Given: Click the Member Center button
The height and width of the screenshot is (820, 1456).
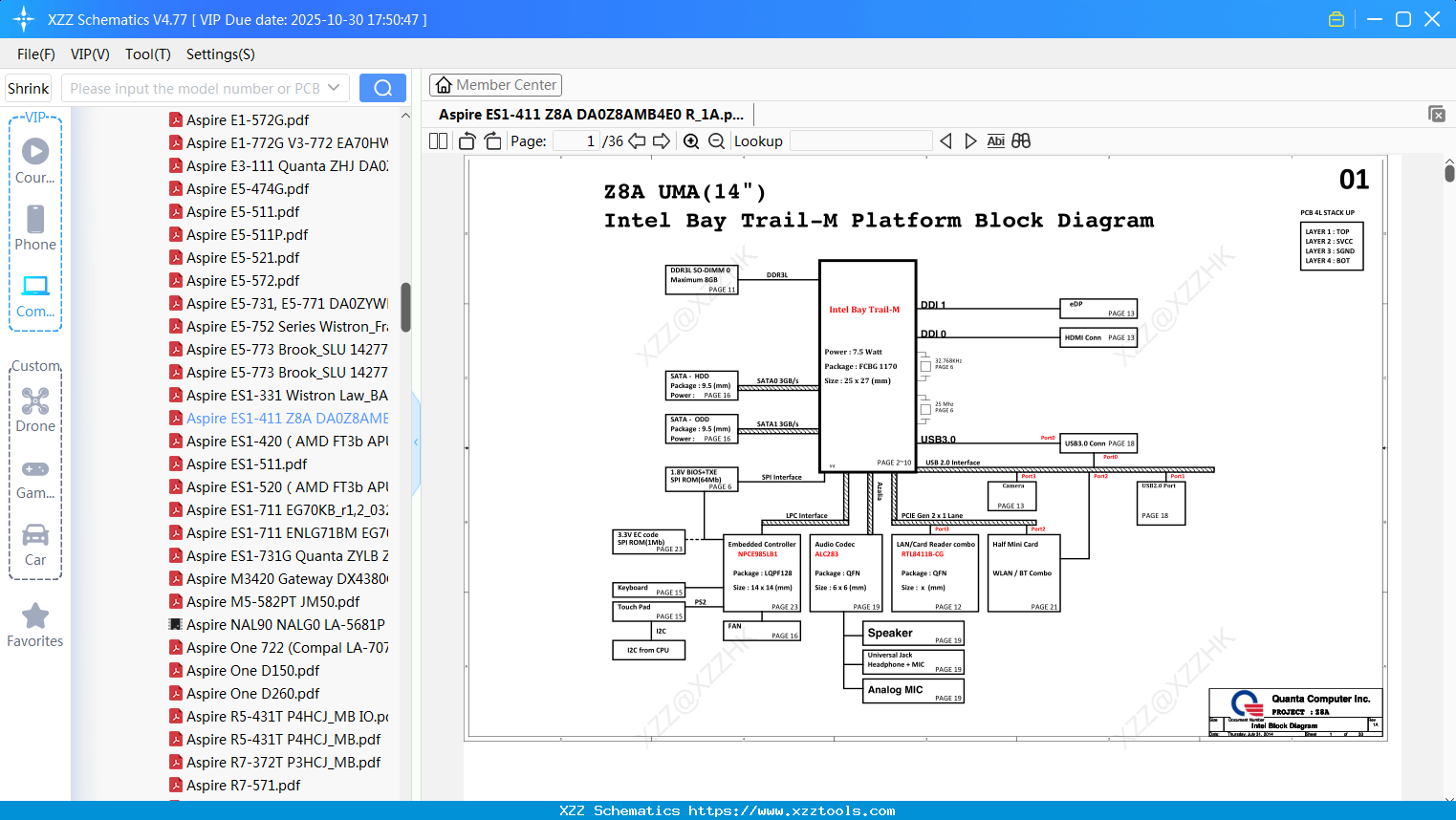Looking at the screenshot, I should click(495, 85).
